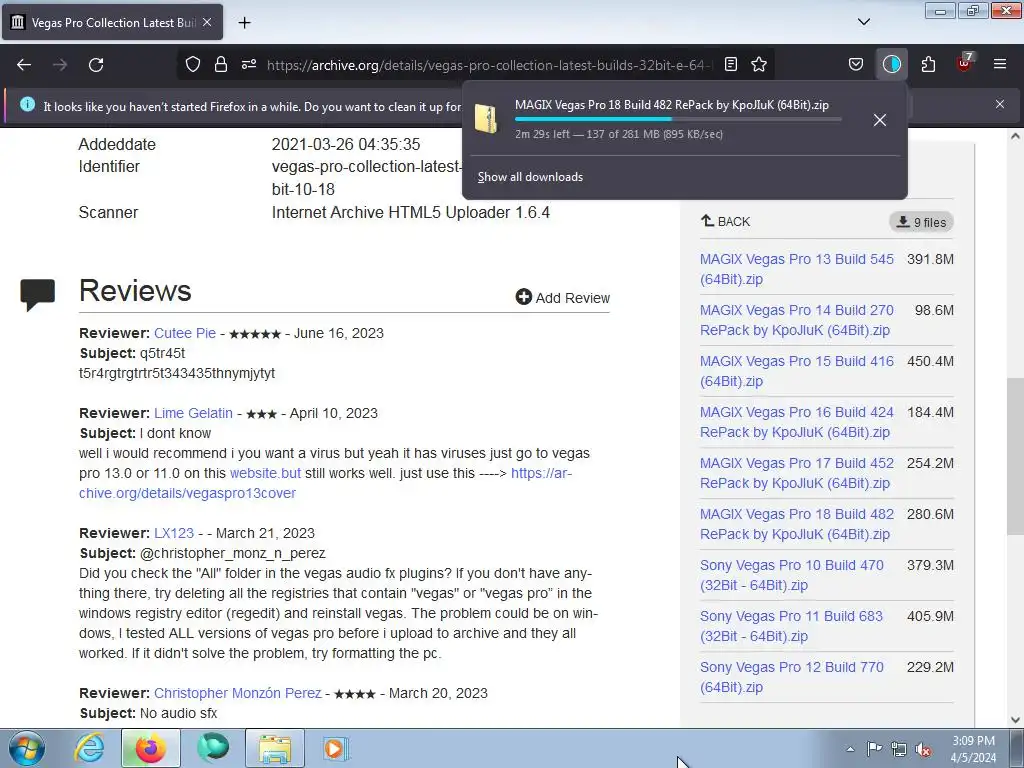Open the downloads panel toolbar icon

pyautogui.click(x=891, y=65)
